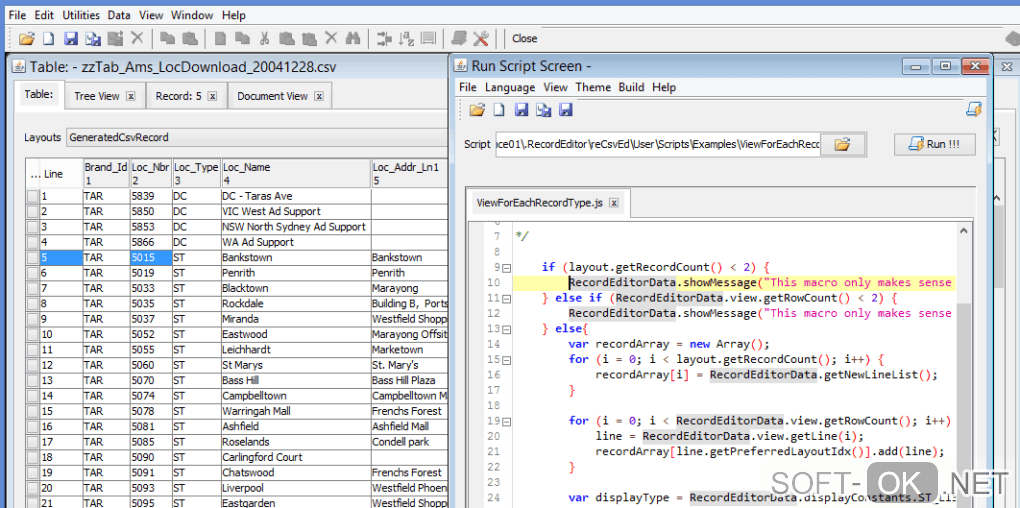Click the script icon at Run Script toolbar's right end
The image size is (1020, 508).
coord(972,109)
